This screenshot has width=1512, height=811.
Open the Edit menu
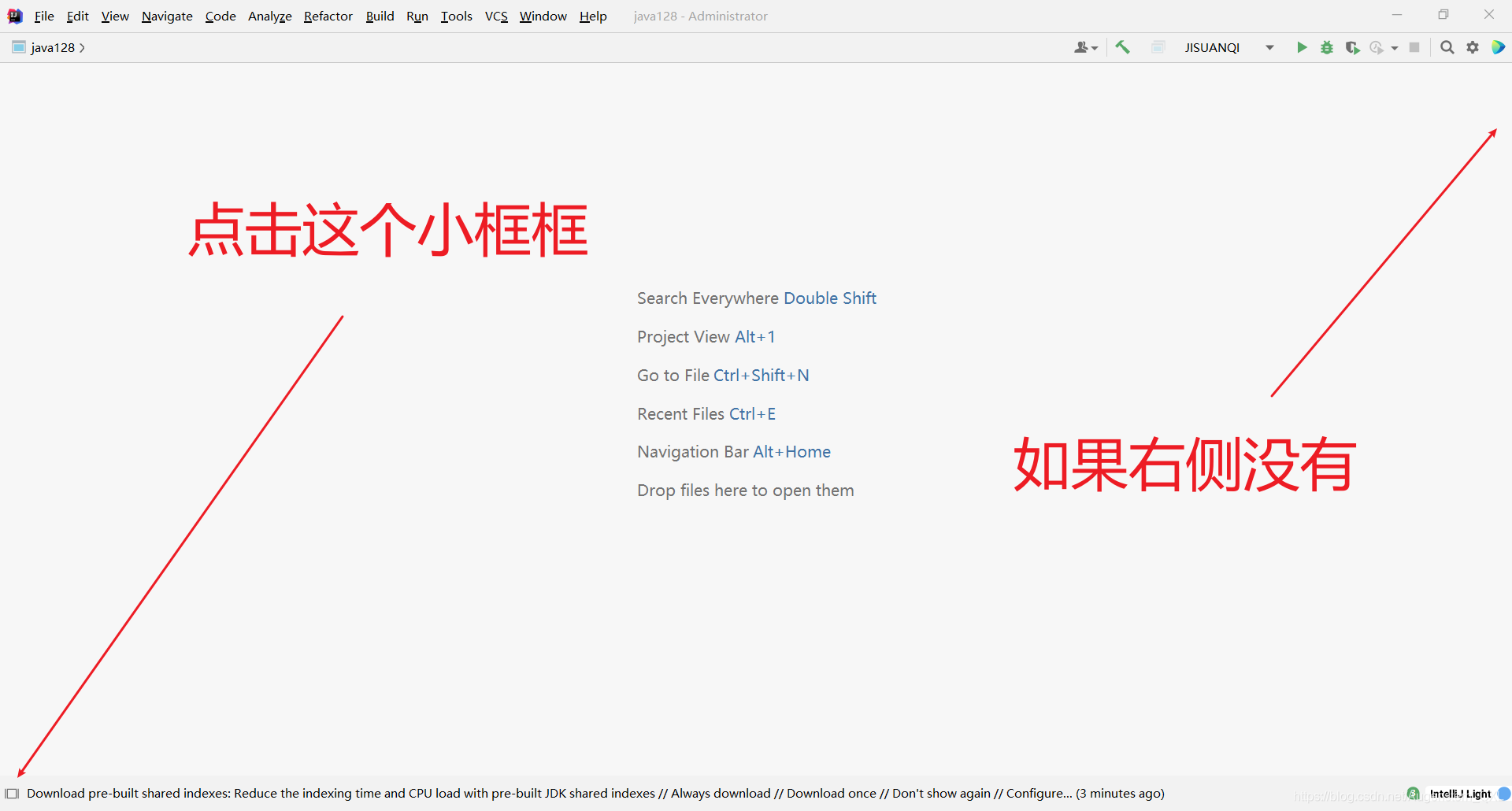click(77, 16)
